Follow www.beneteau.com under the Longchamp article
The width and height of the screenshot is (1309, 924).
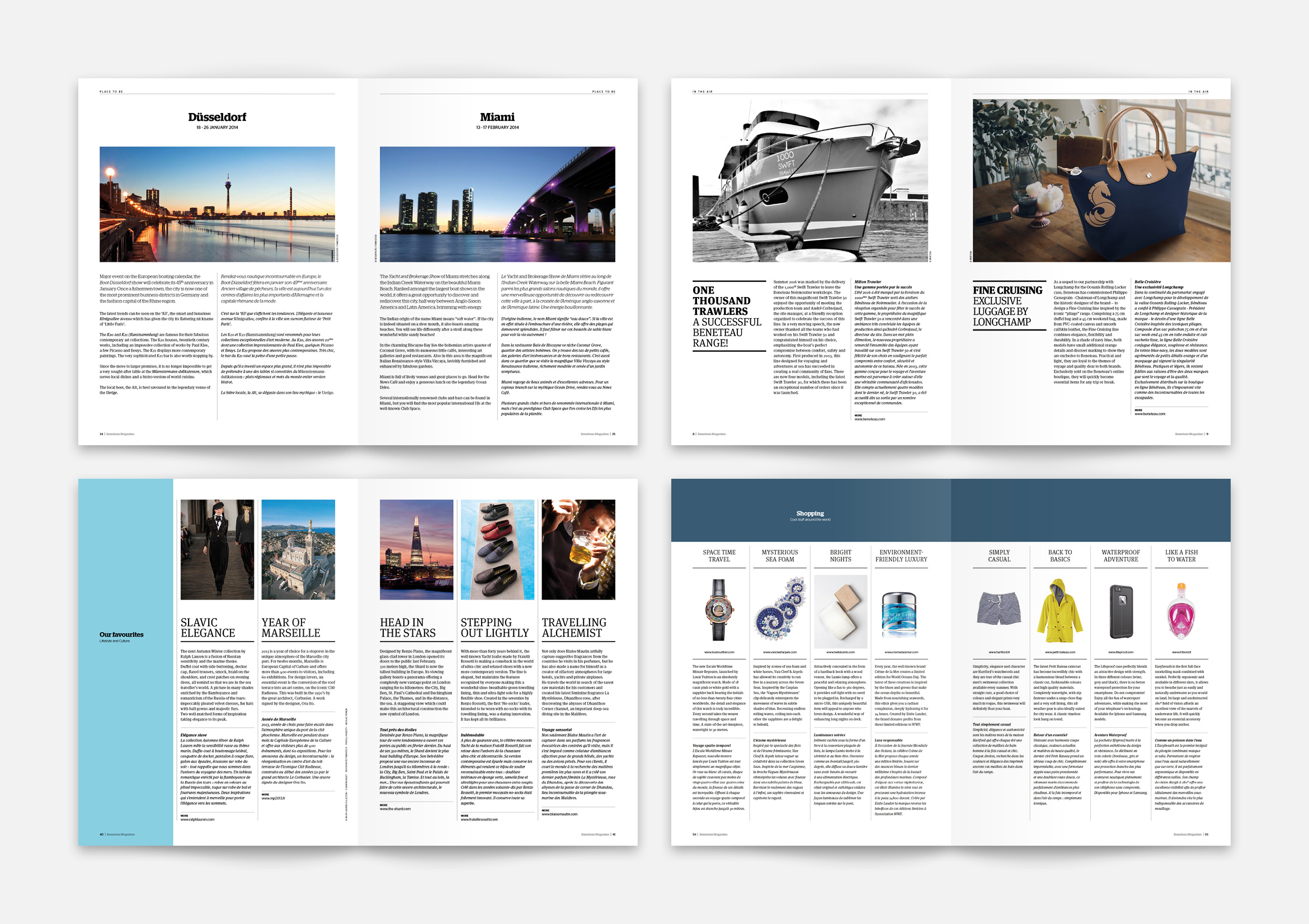coord(1150,414)
